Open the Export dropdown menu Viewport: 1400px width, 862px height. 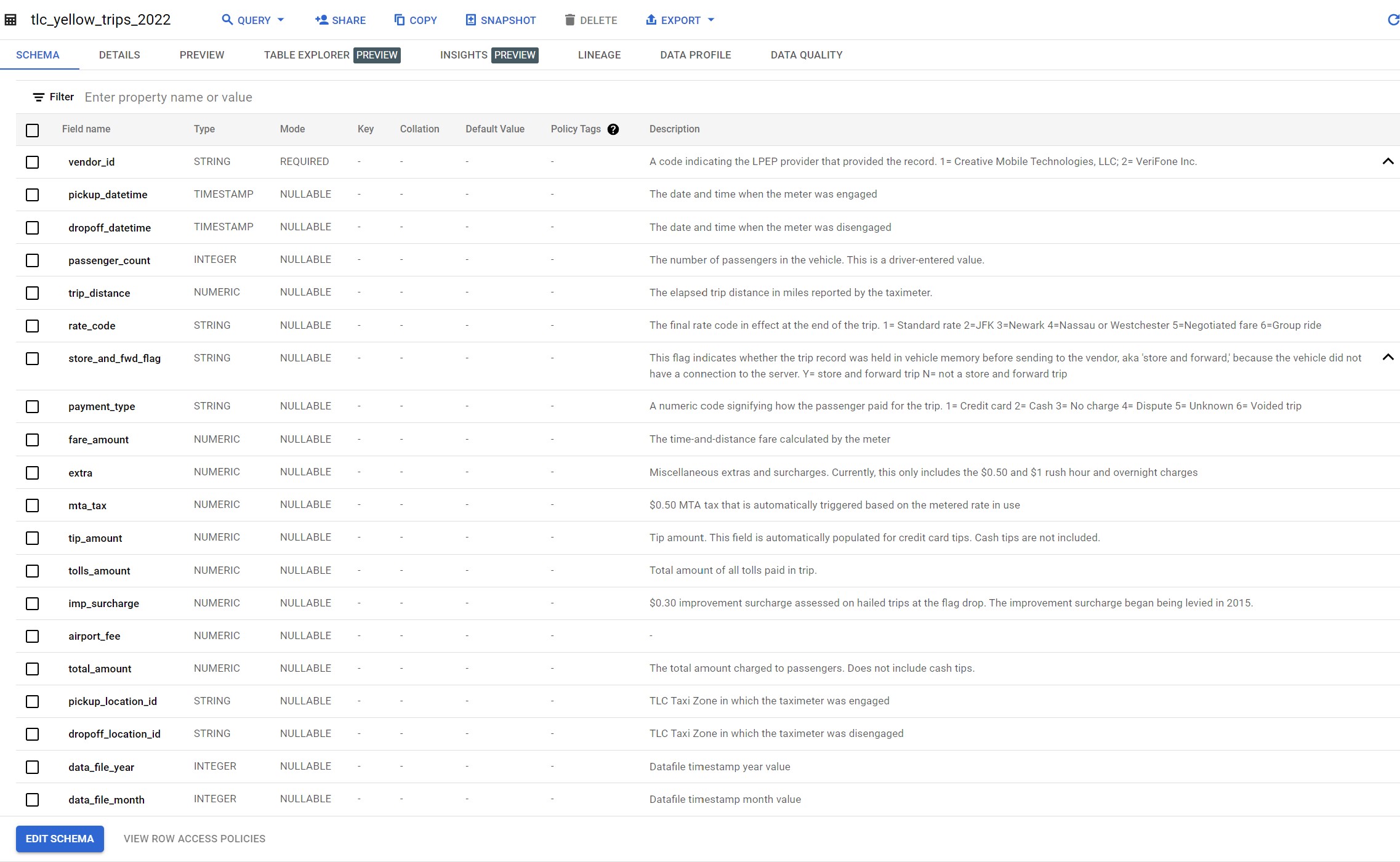(x=680, y=20)
